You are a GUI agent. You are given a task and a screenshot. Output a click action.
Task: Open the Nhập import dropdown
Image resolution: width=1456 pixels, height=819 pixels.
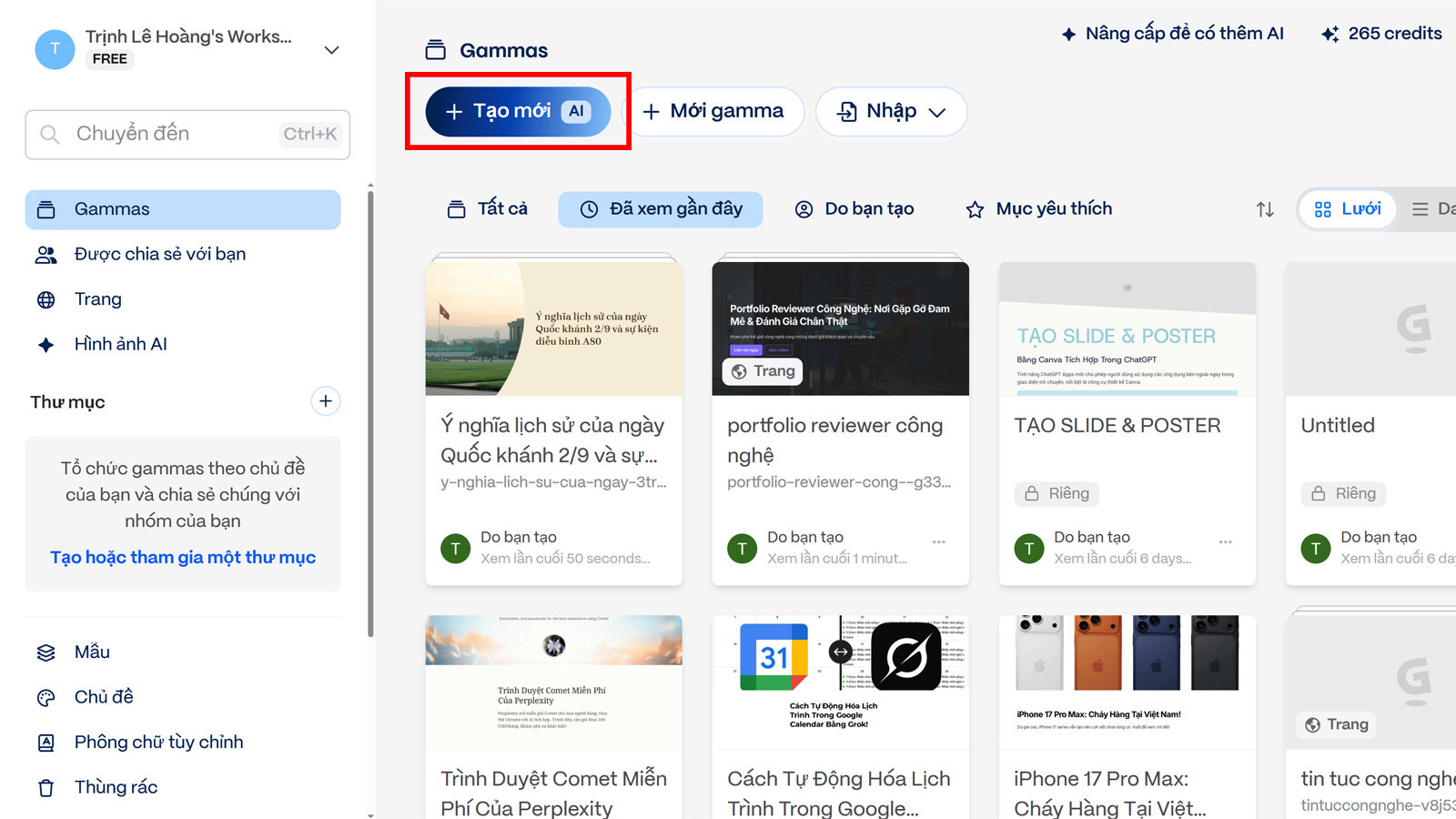coord(891,112)
